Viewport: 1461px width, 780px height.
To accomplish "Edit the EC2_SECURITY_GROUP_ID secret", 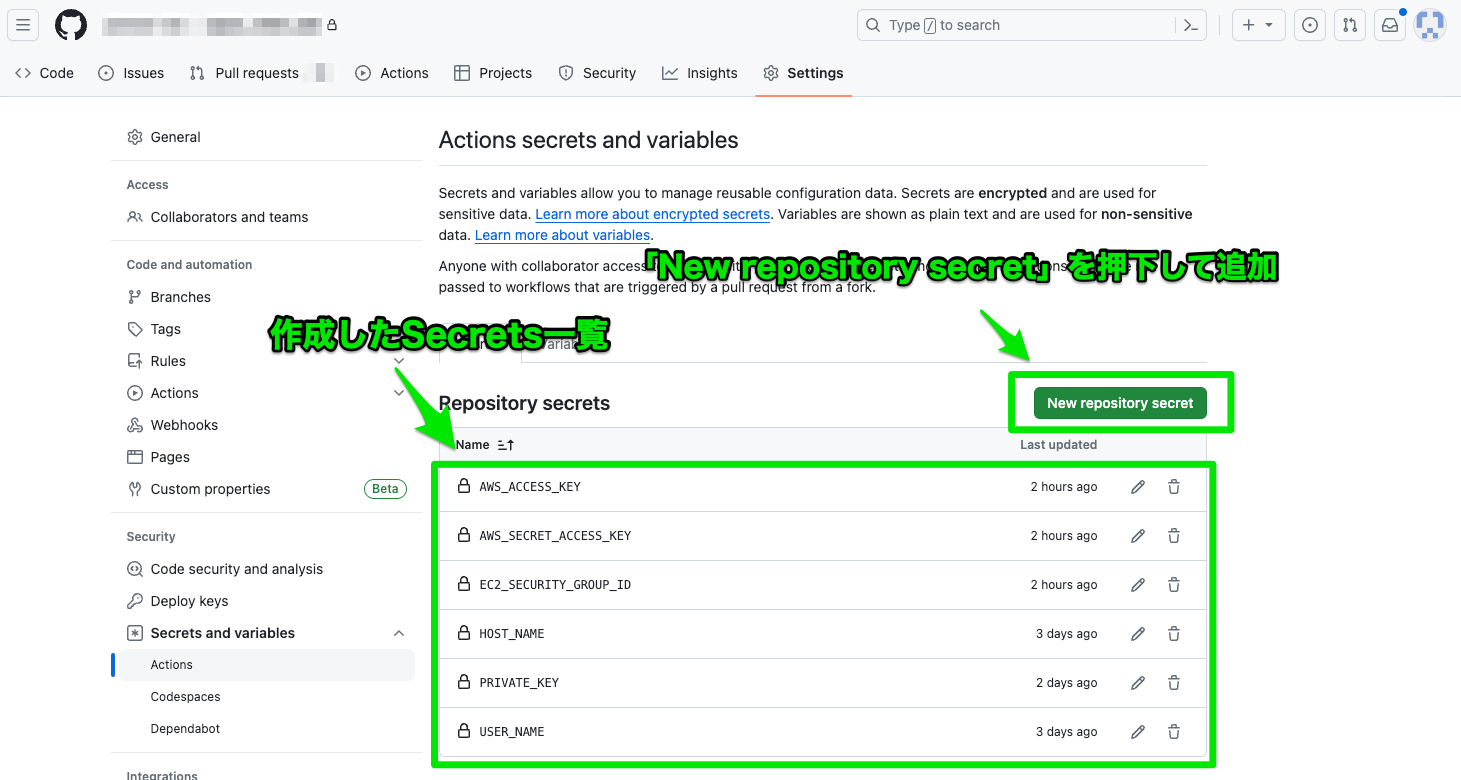I will [x=1137, y=584].
